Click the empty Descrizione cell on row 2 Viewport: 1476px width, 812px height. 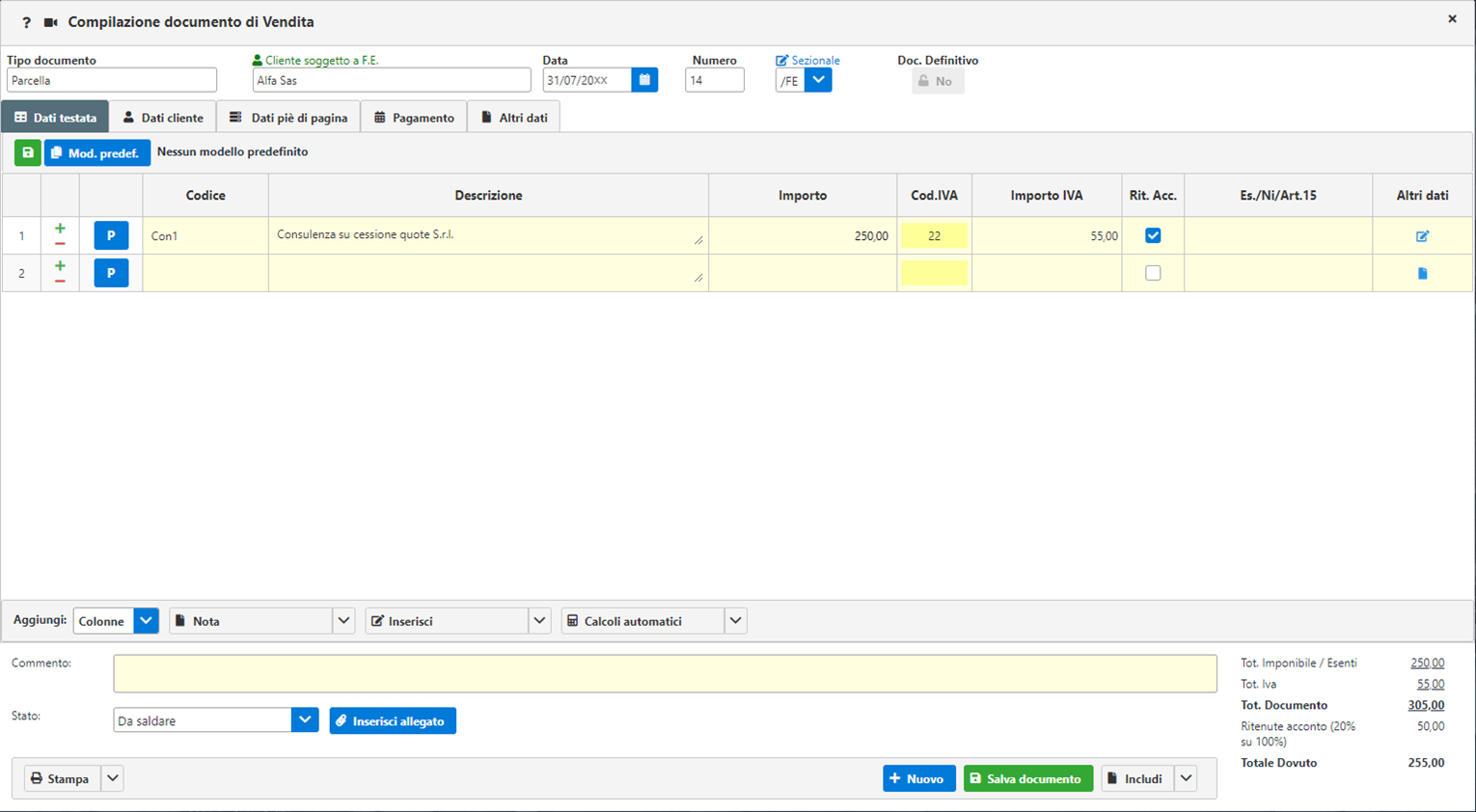tap(488, 273)
